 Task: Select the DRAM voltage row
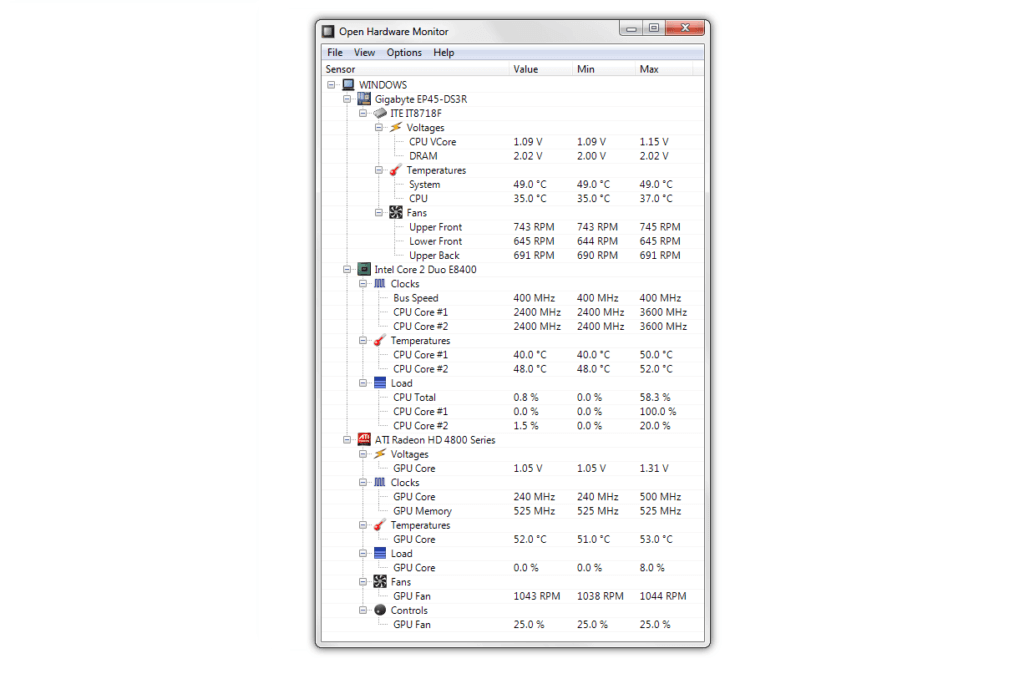[513, 156]
